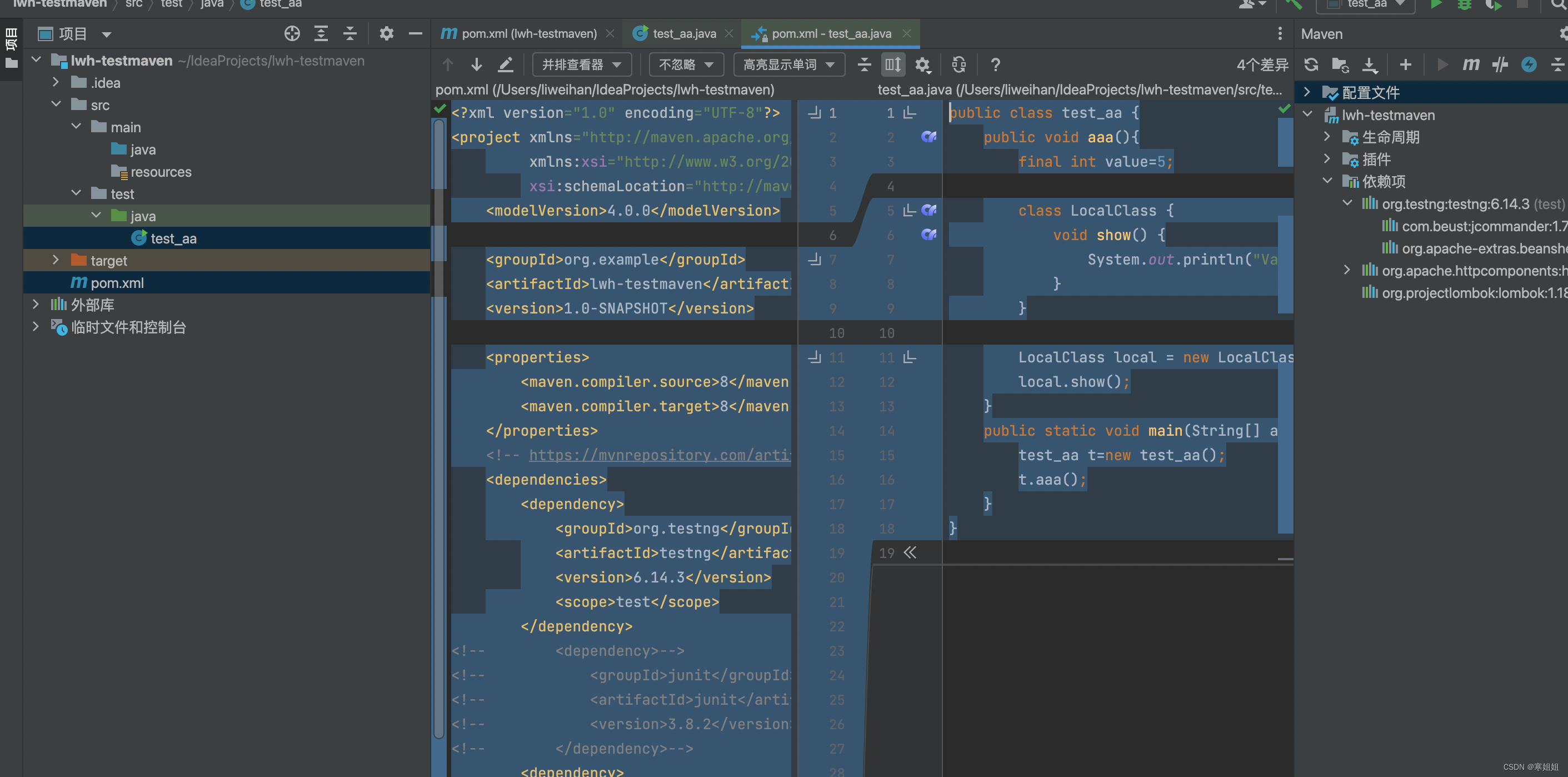Jump to the next difference arrow
The height and width of the screenshot is (777, 1568).
(477, 64)
